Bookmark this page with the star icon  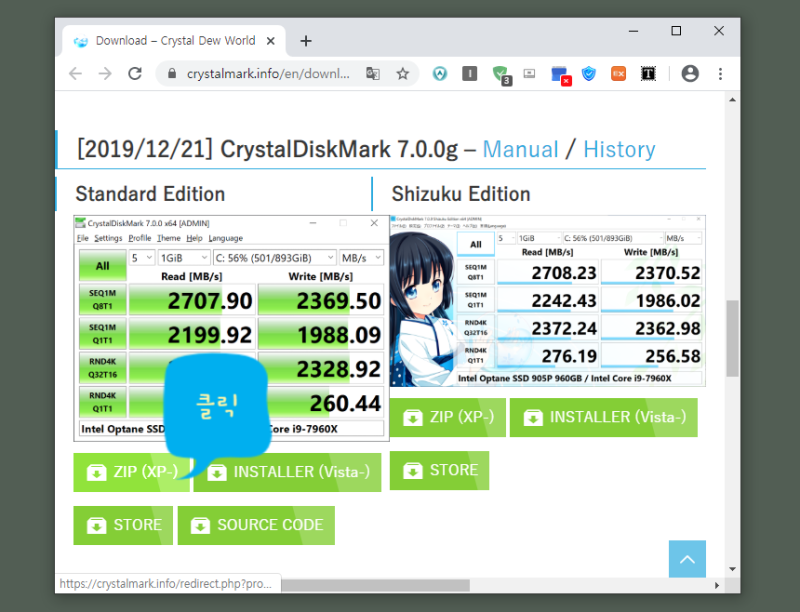click(x=403, y=74)
